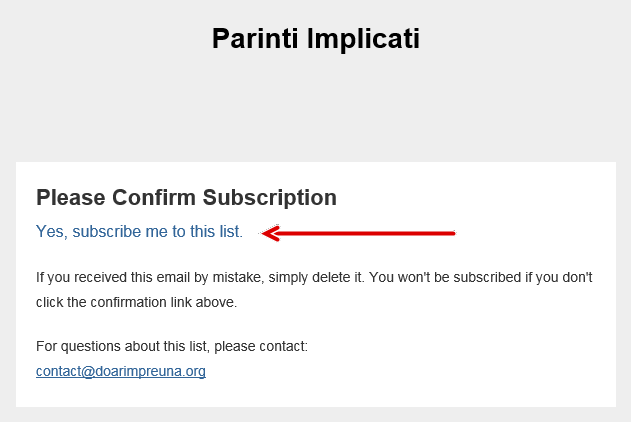Image resolution: width=631 pixels, height=422 pixels.
Task: Click the "click the confirmation link above" line
Action: (x=136, y=301)
